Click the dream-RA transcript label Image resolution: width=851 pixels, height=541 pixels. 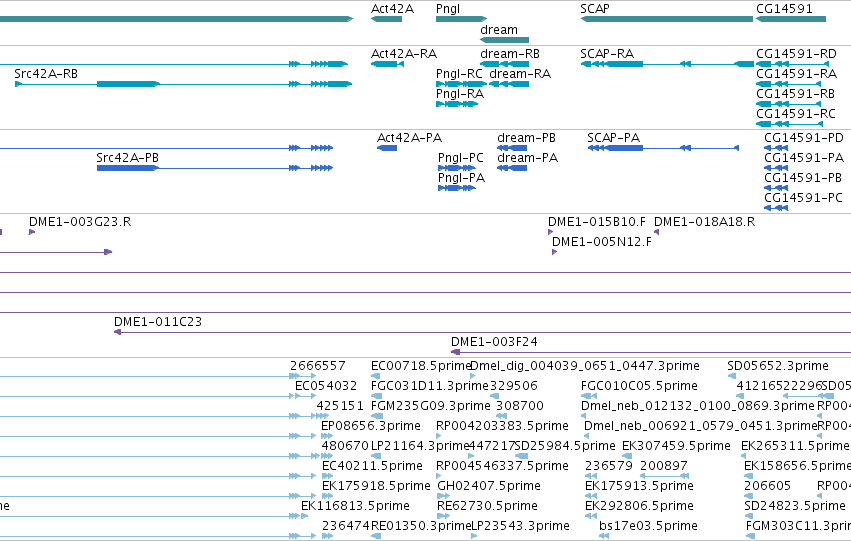(520, 74)
